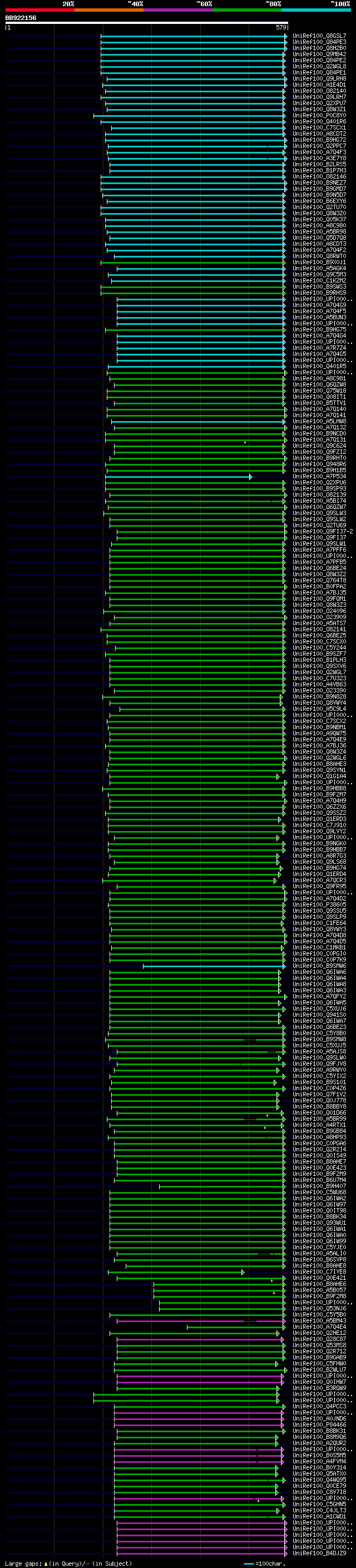Open the UniRef100_B9N828 entry
This screenshot has width=356, height=1568.
coord(319,696)
